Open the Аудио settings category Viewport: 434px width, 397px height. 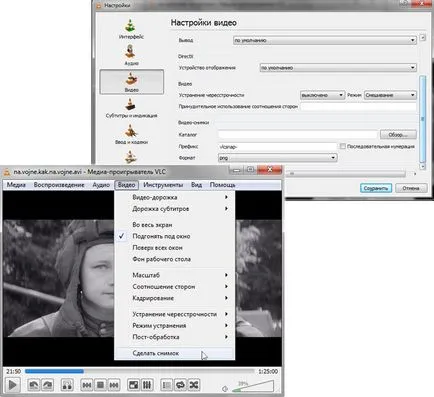131,56
